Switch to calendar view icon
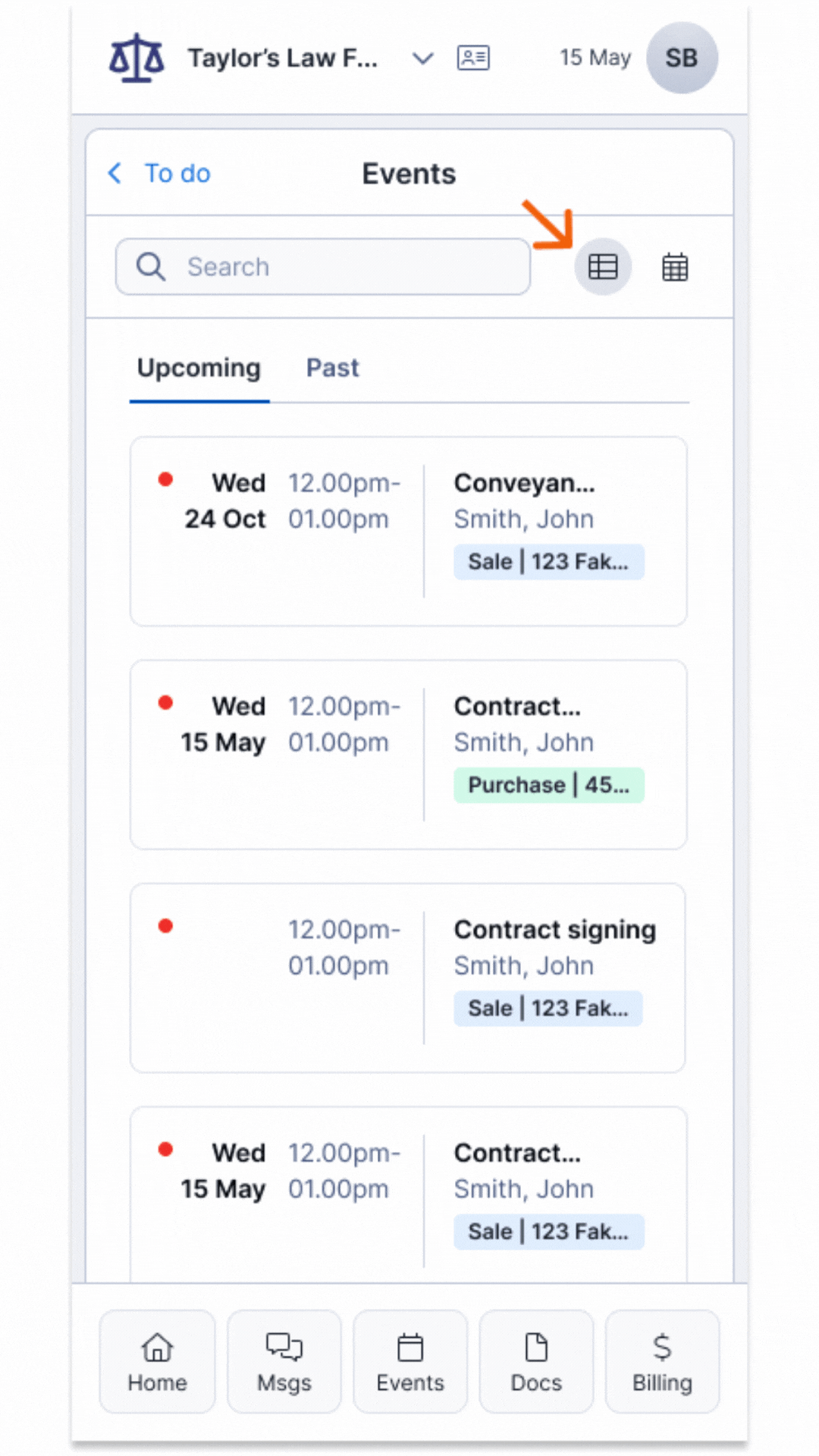819x1456 pixels. [675, 267]
